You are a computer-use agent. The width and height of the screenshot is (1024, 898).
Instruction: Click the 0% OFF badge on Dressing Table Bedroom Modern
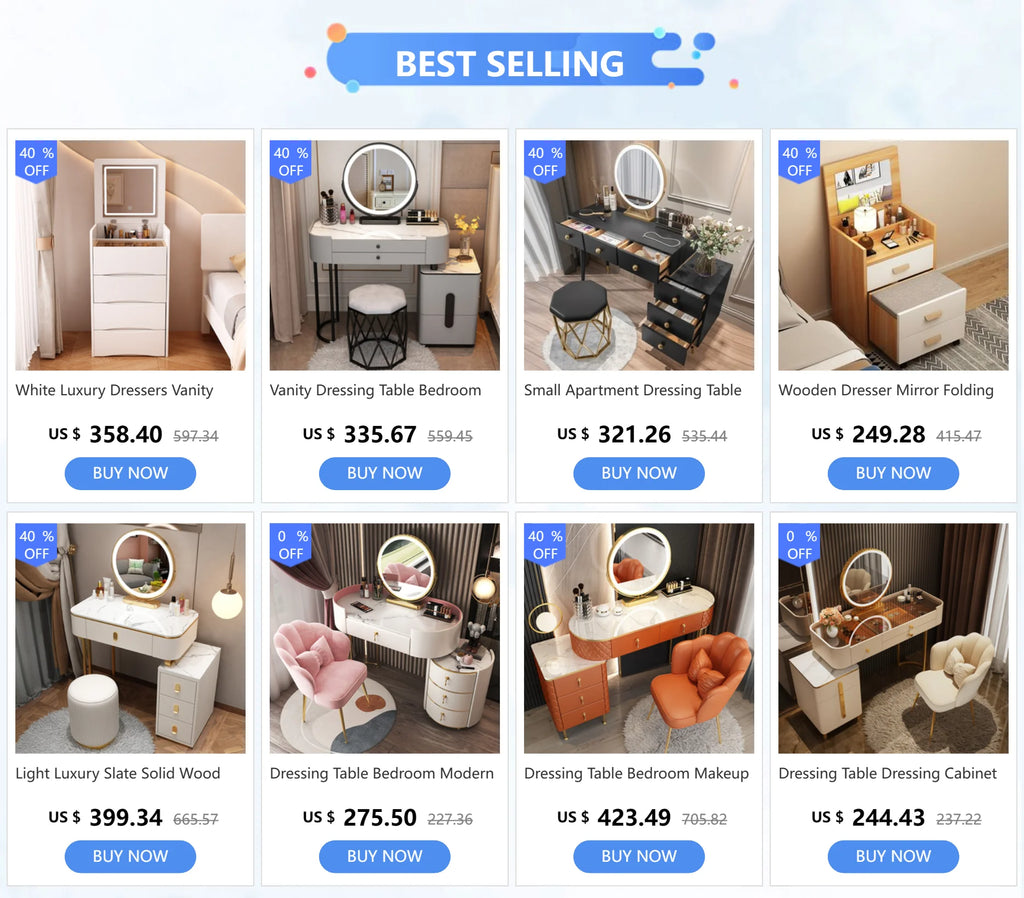(x=291, y=545)
